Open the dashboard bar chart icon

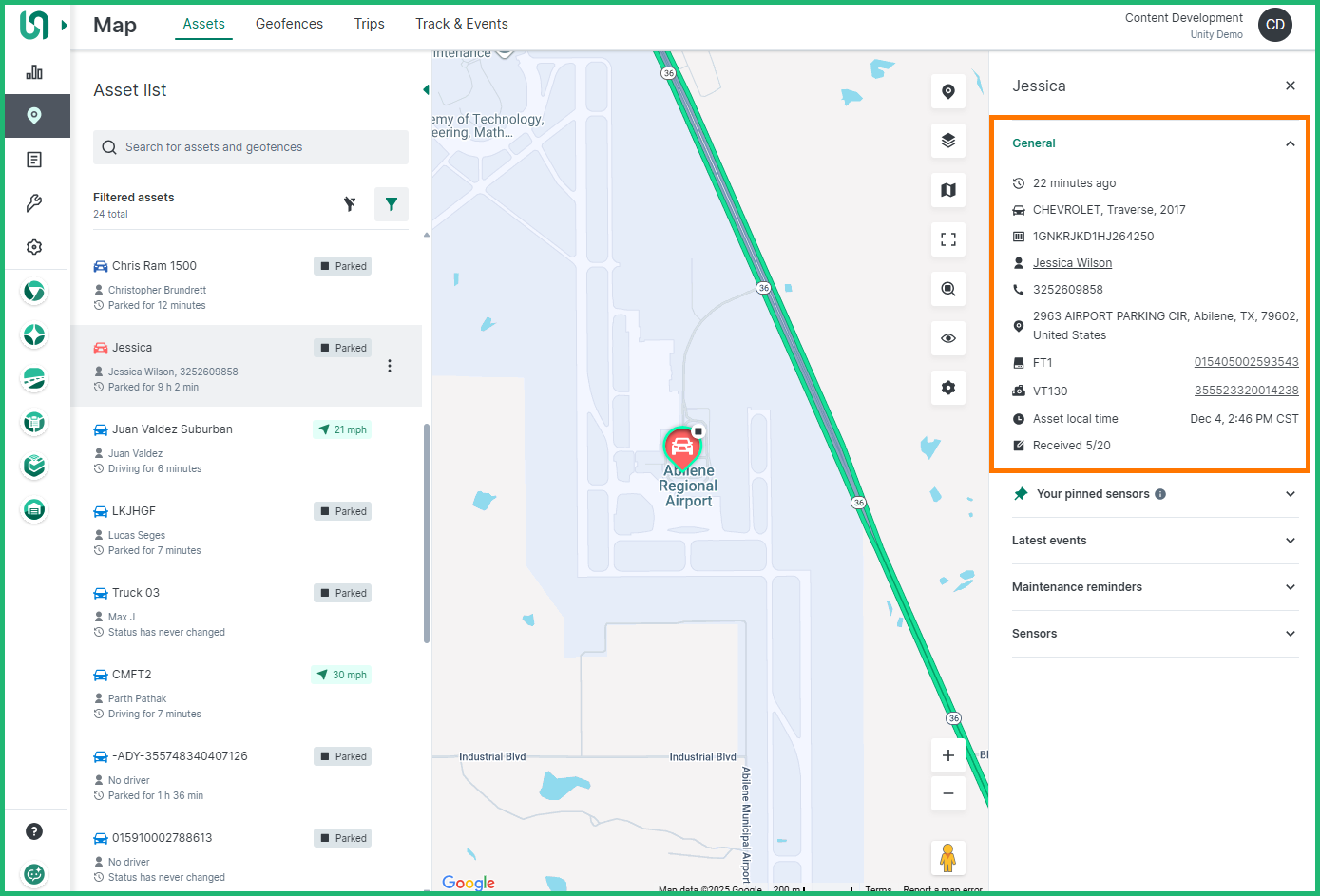[34, 72]
